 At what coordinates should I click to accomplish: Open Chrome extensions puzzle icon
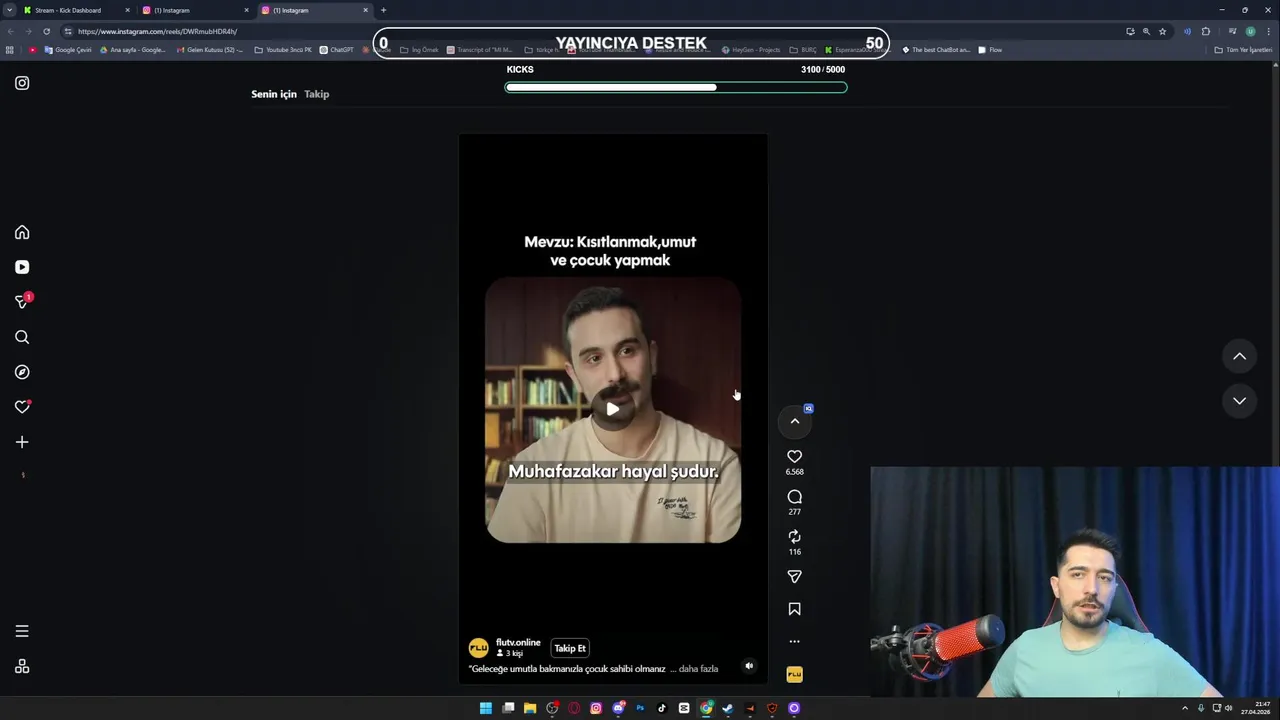tap(1205, 31)
